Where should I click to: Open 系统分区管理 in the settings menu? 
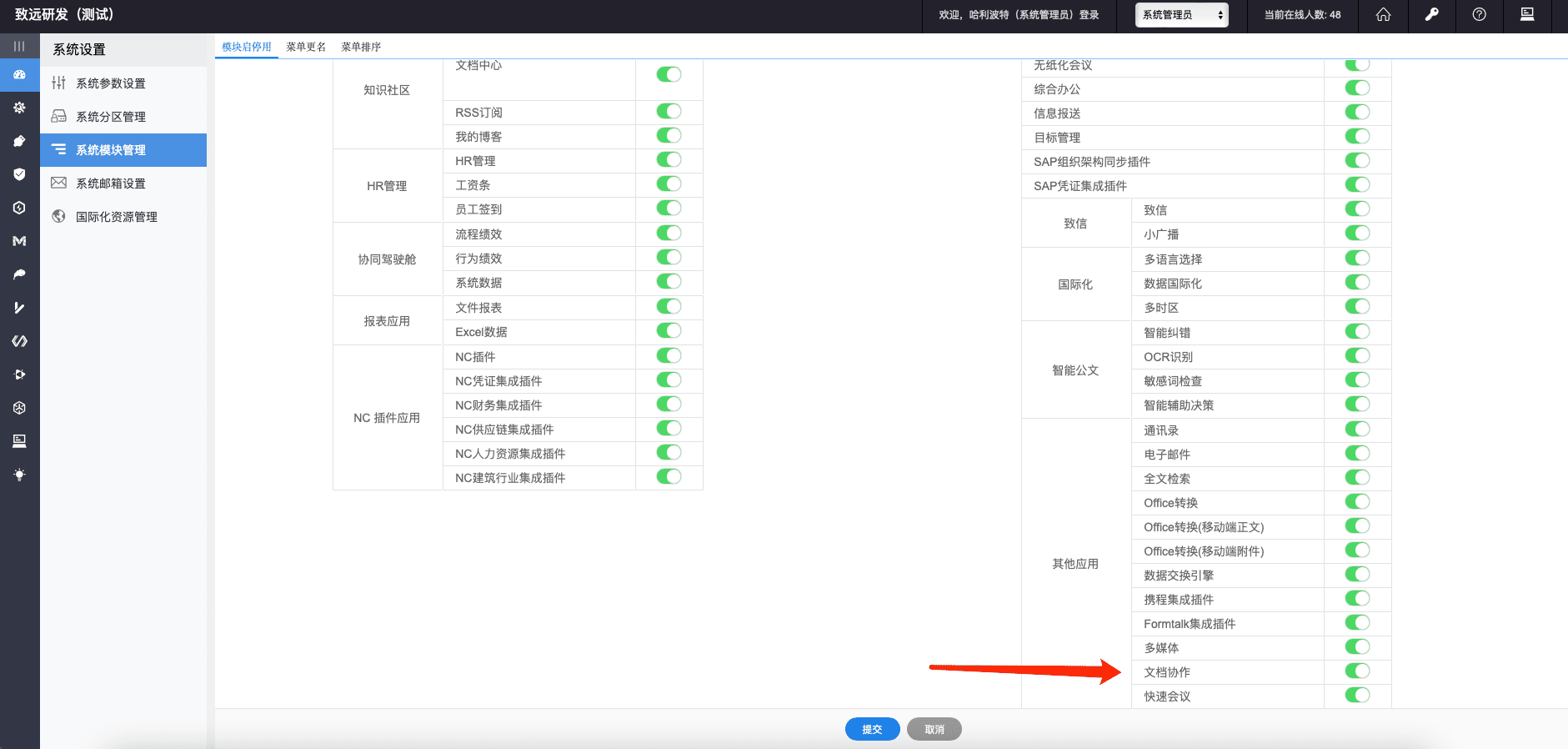point(123,117)
